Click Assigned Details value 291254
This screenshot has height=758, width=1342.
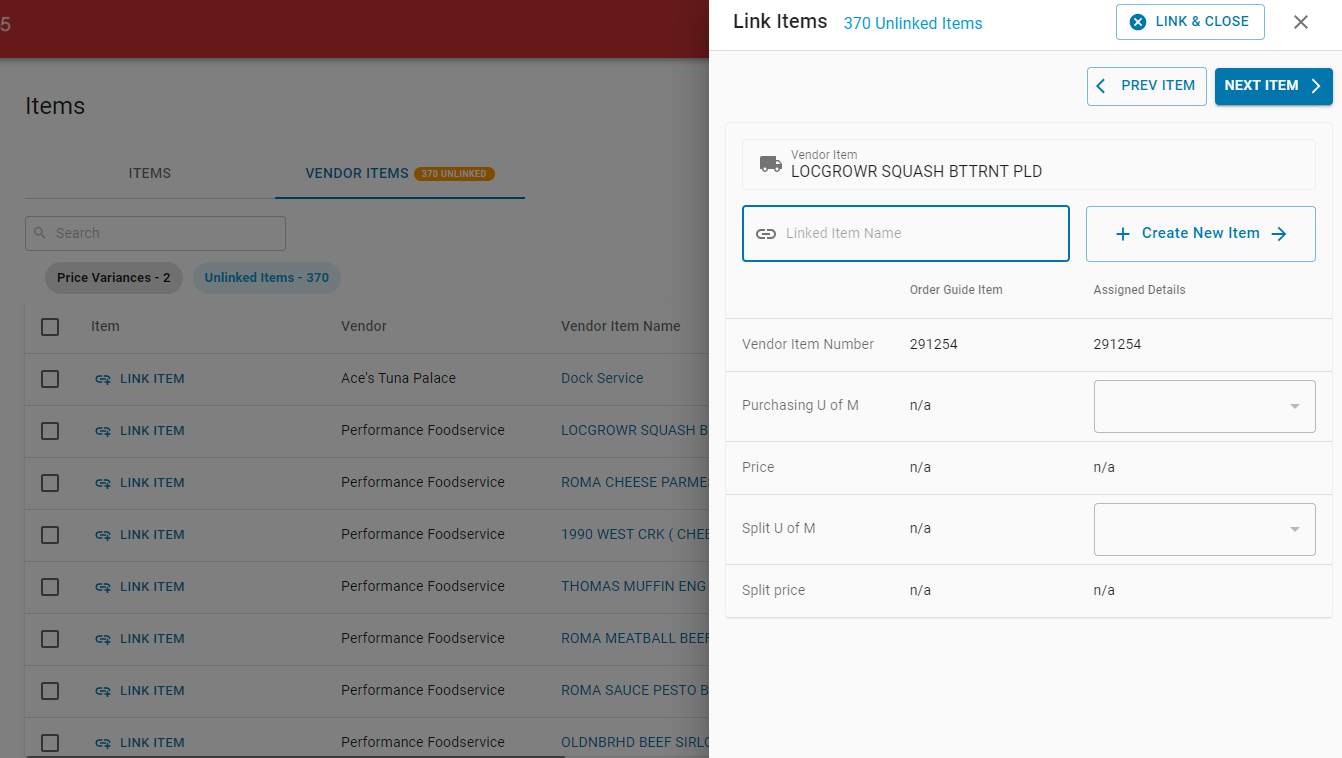point(1117,345)
